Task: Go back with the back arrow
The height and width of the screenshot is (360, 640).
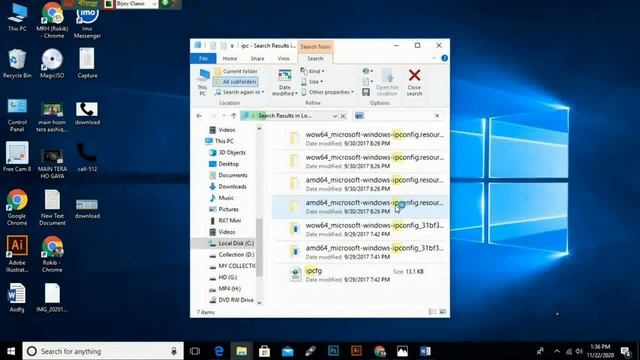Action: coord(199,116)
